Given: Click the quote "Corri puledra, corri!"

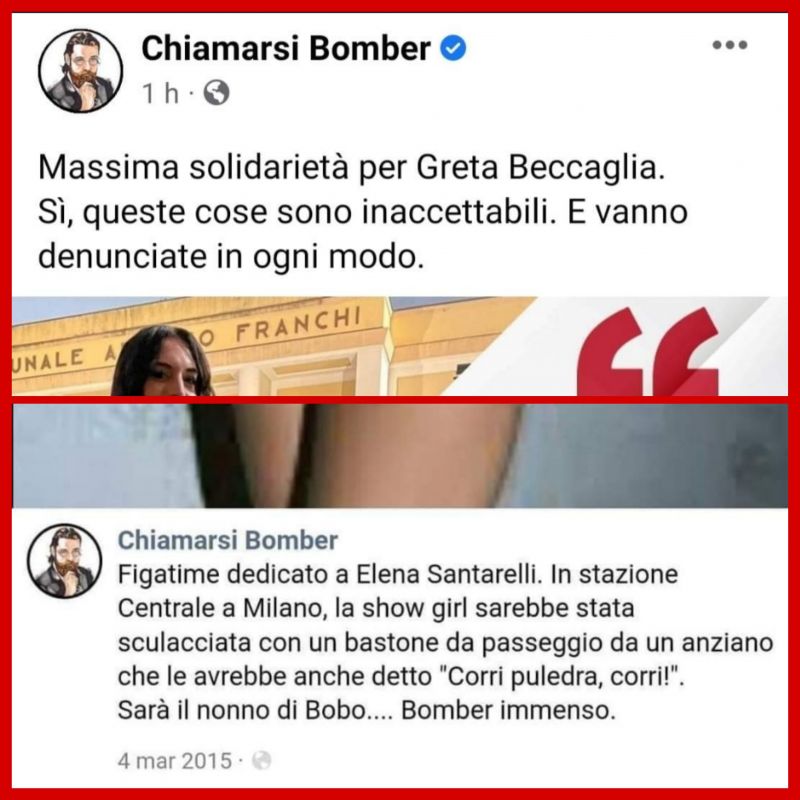Looking at the screenshot, I should [561, 677].
